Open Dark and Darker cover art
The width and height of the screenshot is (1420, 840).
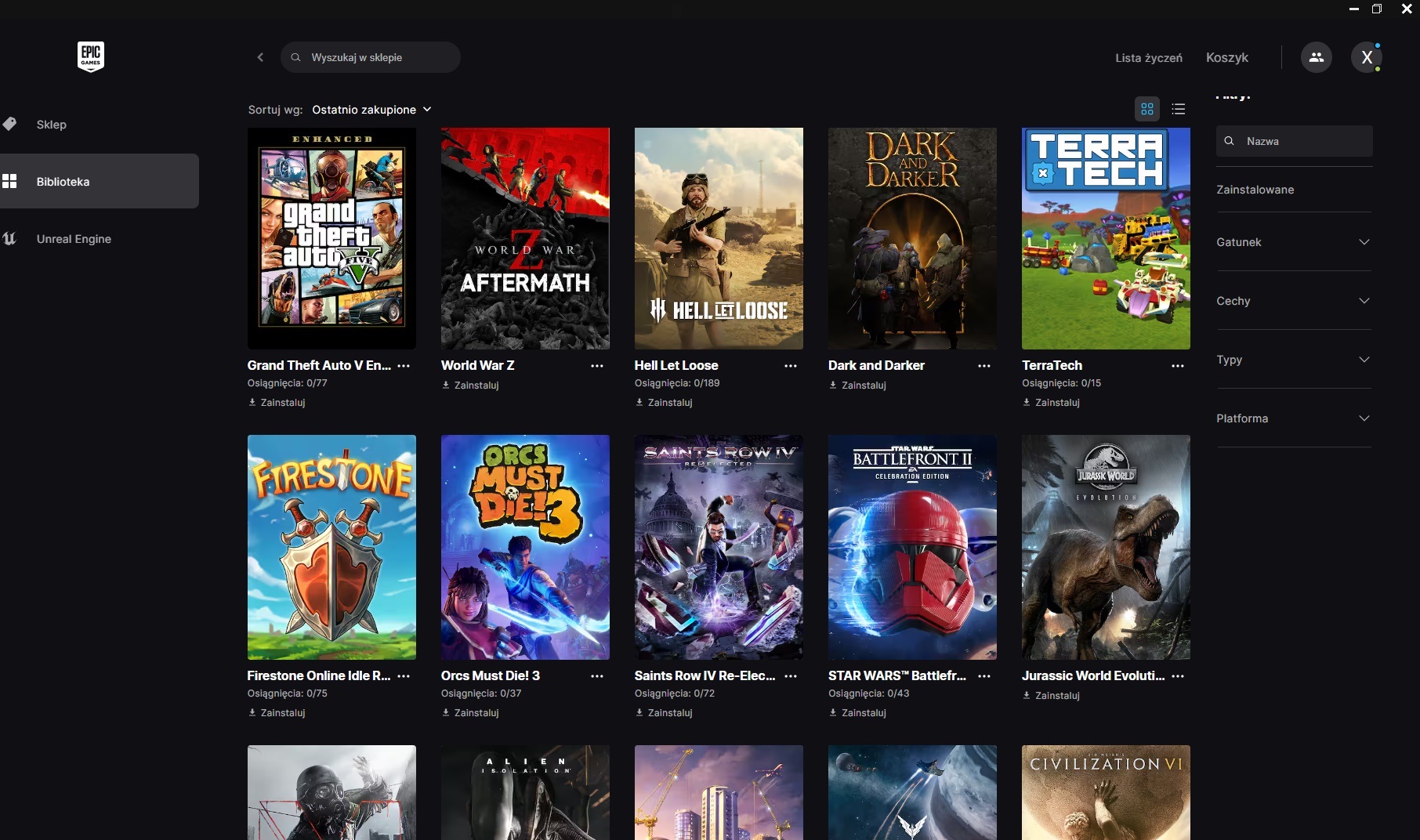(912, 238)
